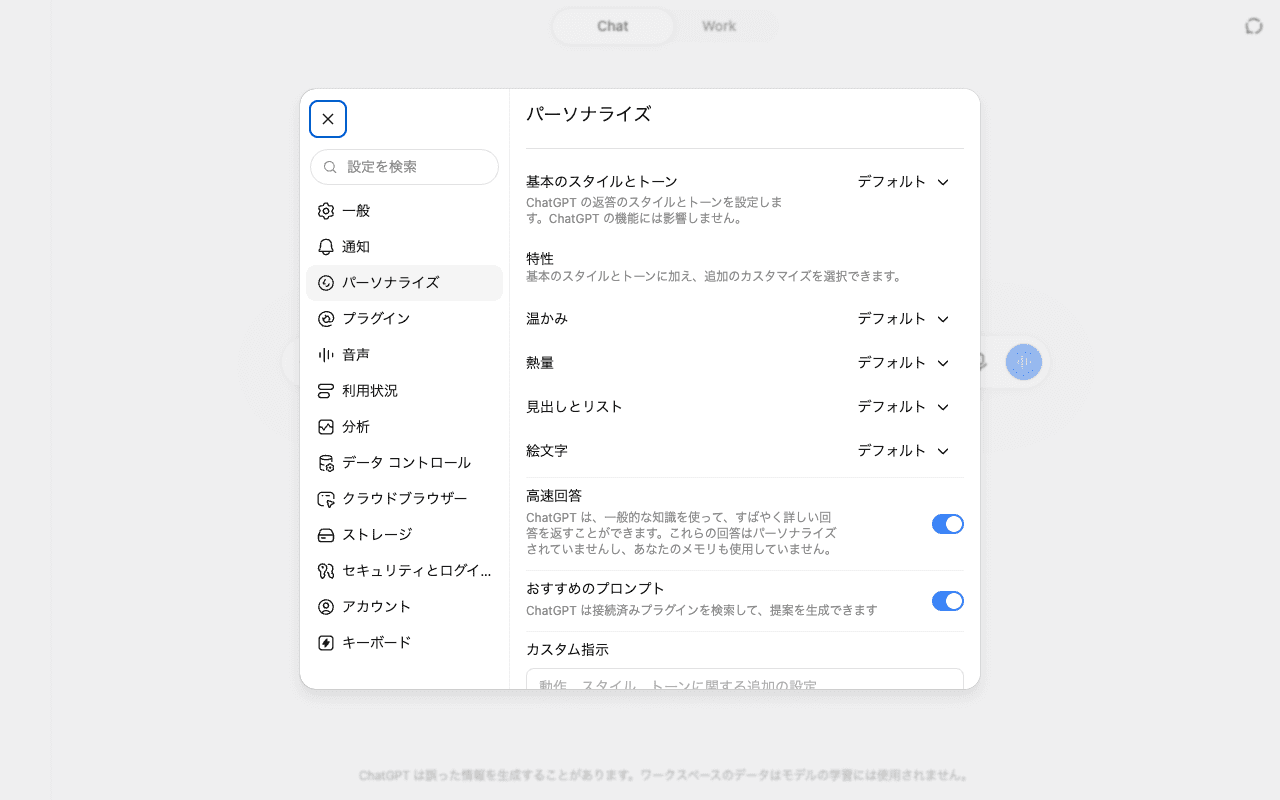Open the 見出しとリスト dropdown
This screenshot has height=800, width=1280.
point(904,407)
